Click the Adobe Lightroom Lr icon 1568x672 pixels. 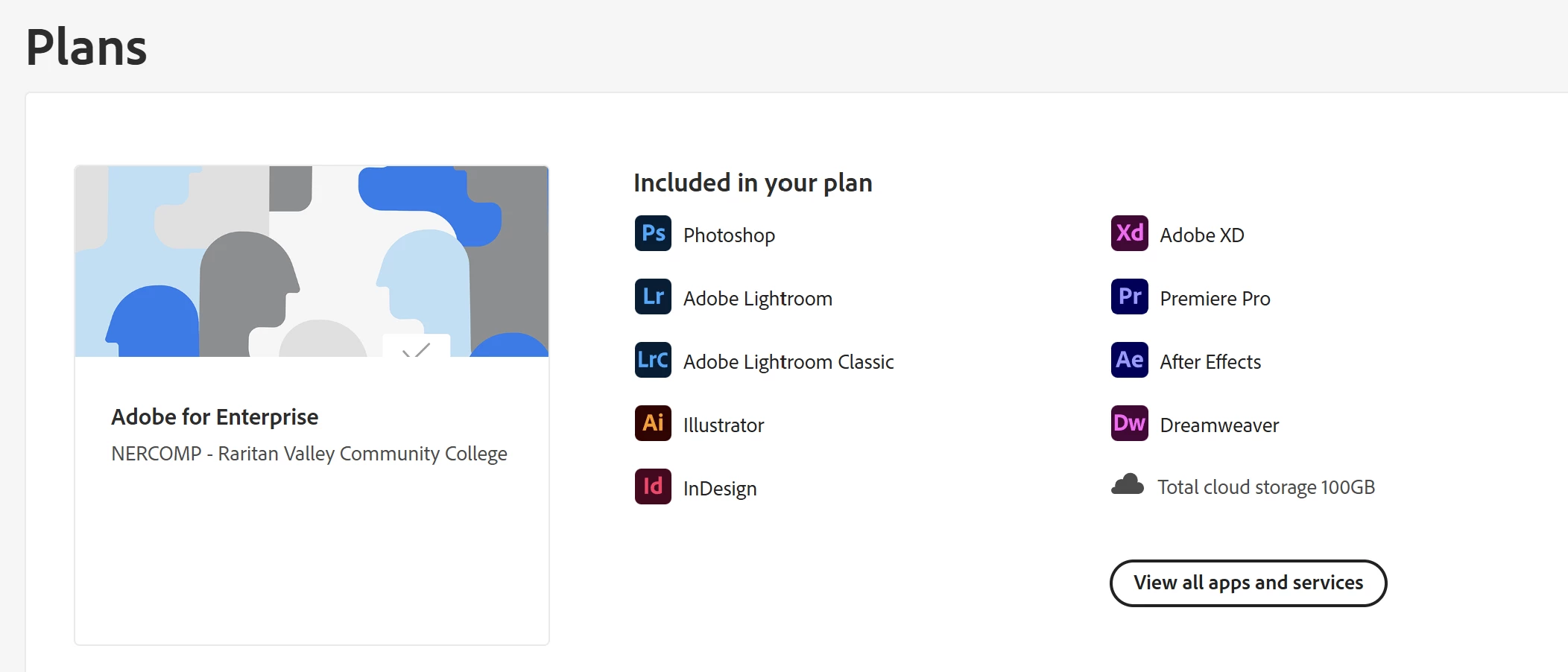coord(653,297)
